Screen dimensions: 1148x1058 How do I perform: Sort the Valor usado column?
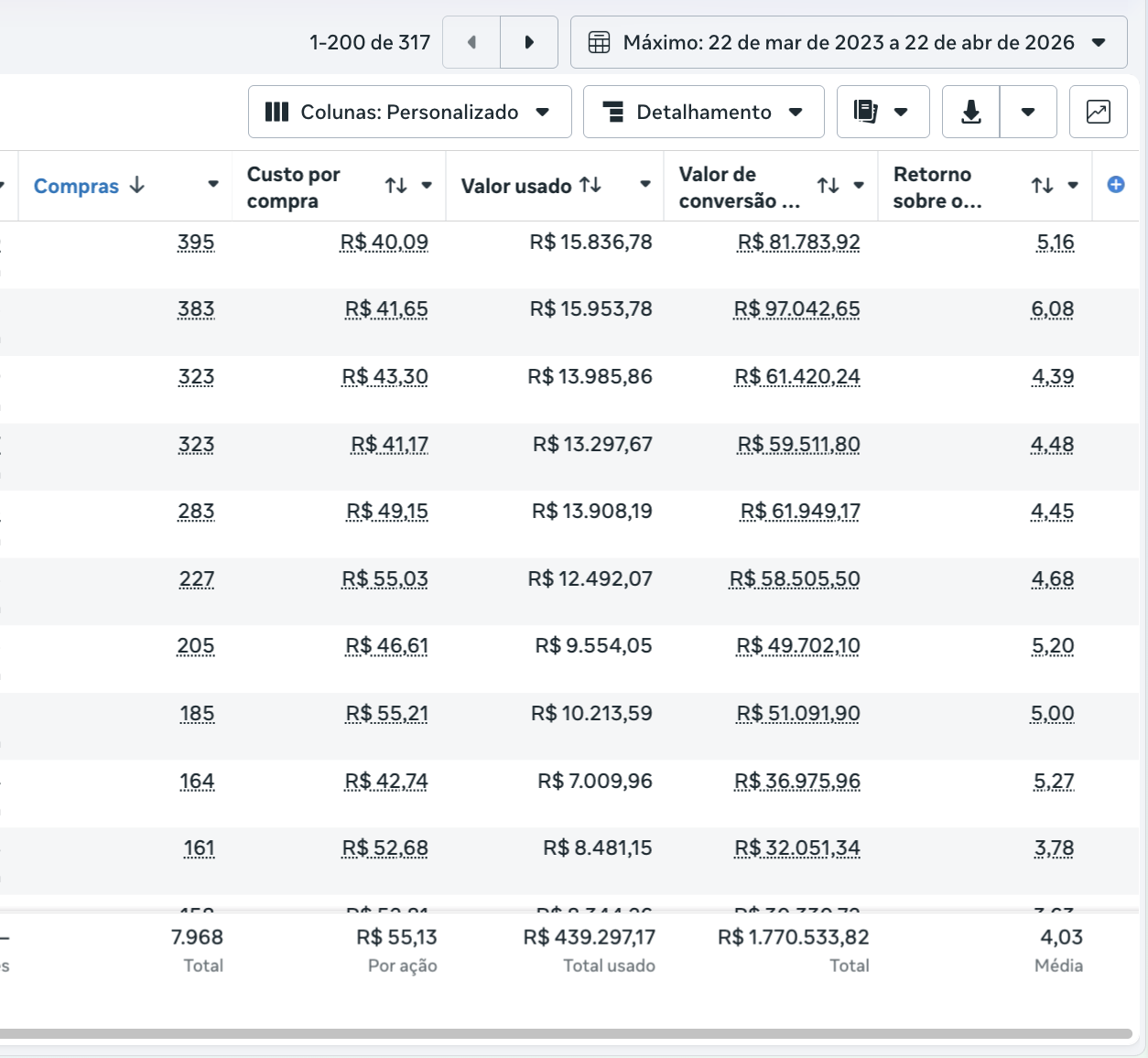[x=590, y=185]
